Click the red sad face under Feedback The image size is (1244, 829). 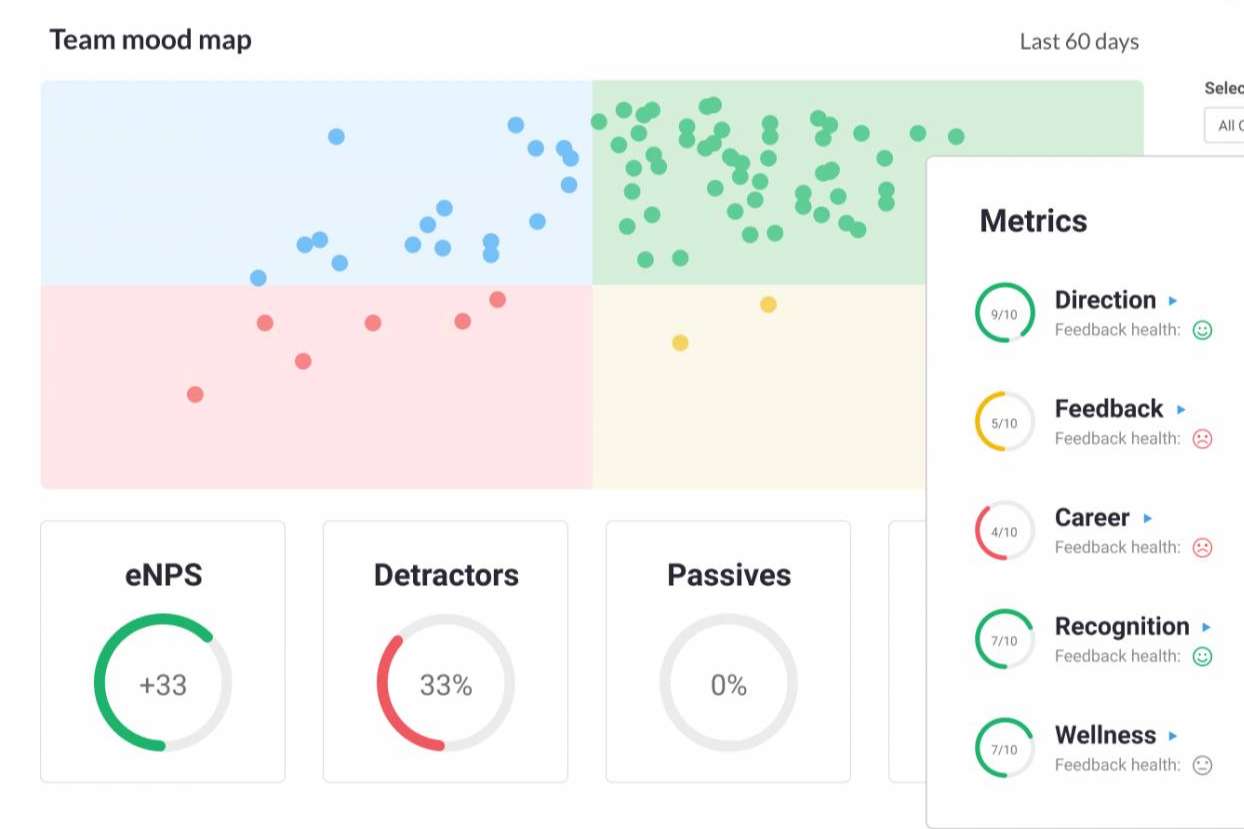[x=1202, y=439]
